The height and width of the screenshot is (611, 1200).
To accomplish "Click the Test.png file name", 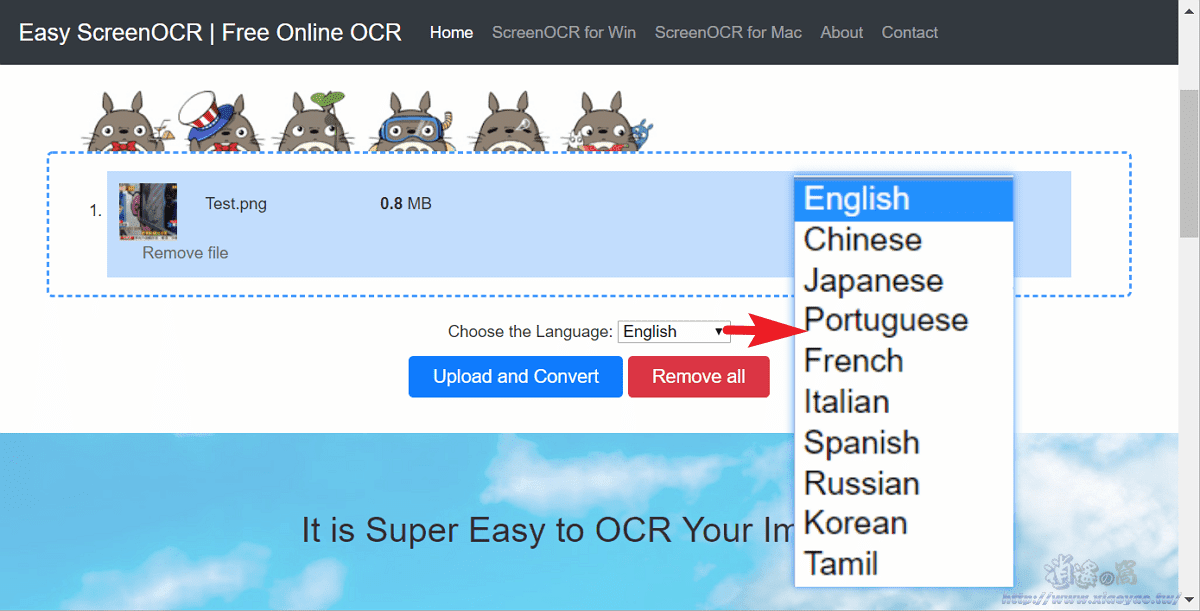I will [x=236, y=204].
